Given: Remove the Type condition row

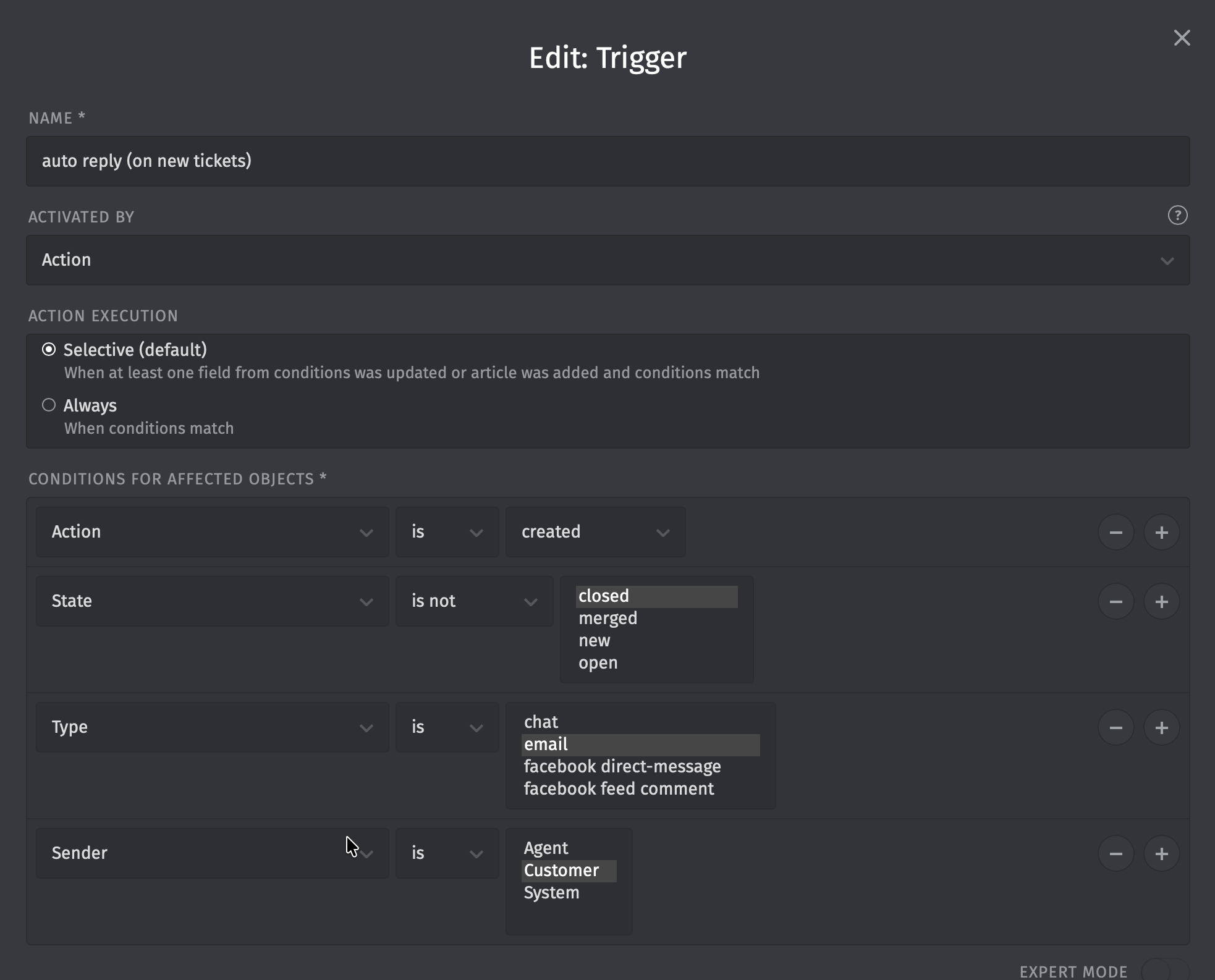Looking at the screenshot, I should click(1116, 727).
